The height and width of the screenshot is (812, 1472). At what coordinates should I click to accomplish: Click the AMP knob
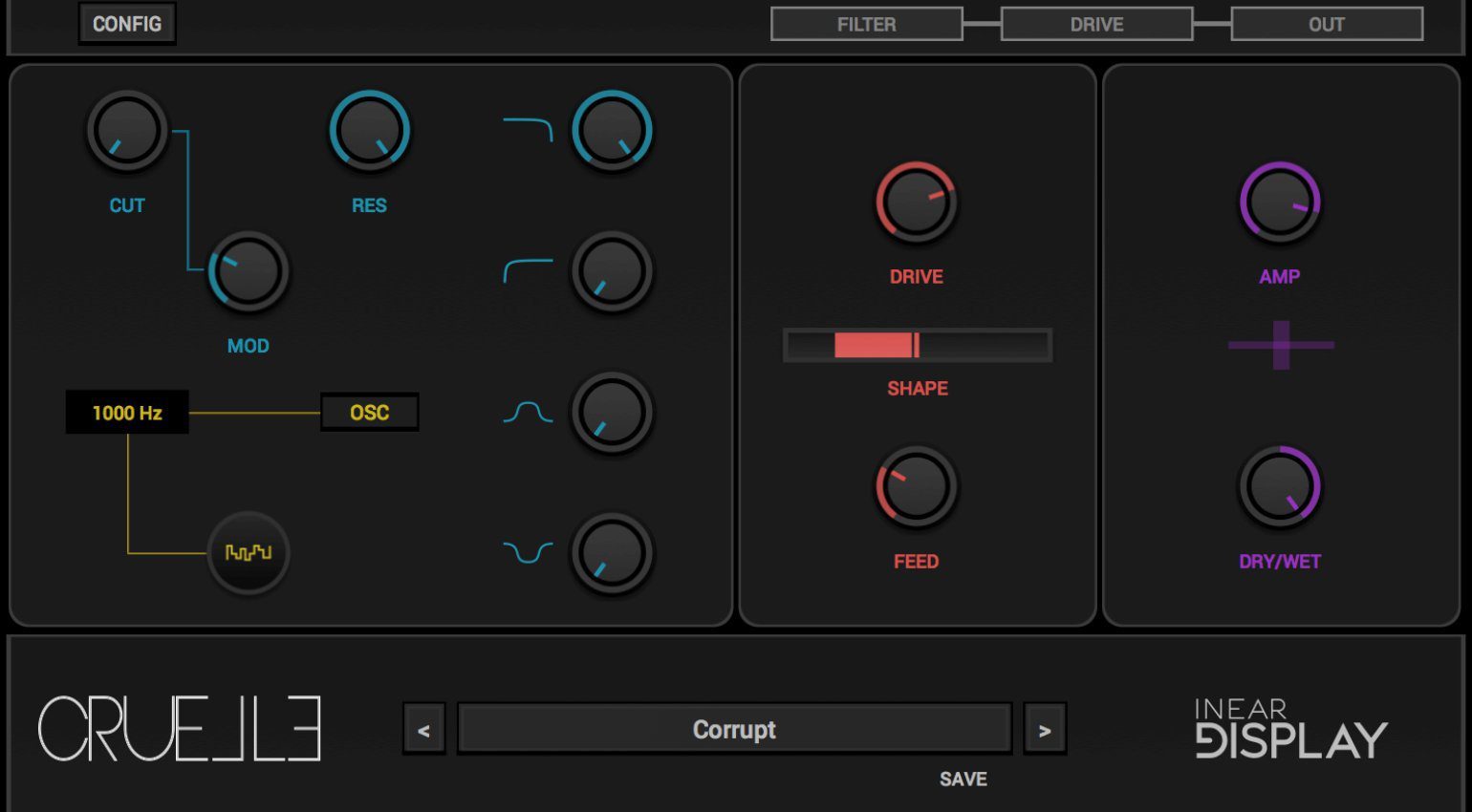pyautogui.click(x=1280, y=203)
